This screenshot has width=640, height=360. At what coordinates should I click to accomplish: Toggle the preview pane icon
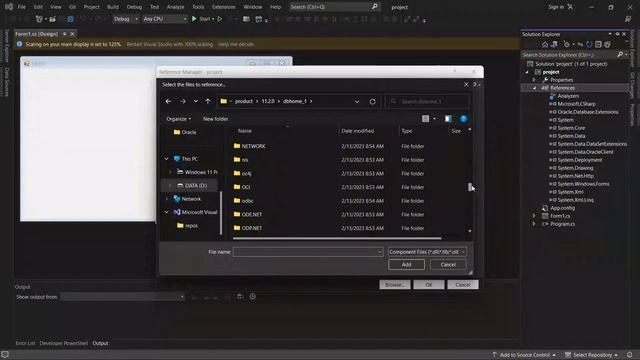coord(448,119)
